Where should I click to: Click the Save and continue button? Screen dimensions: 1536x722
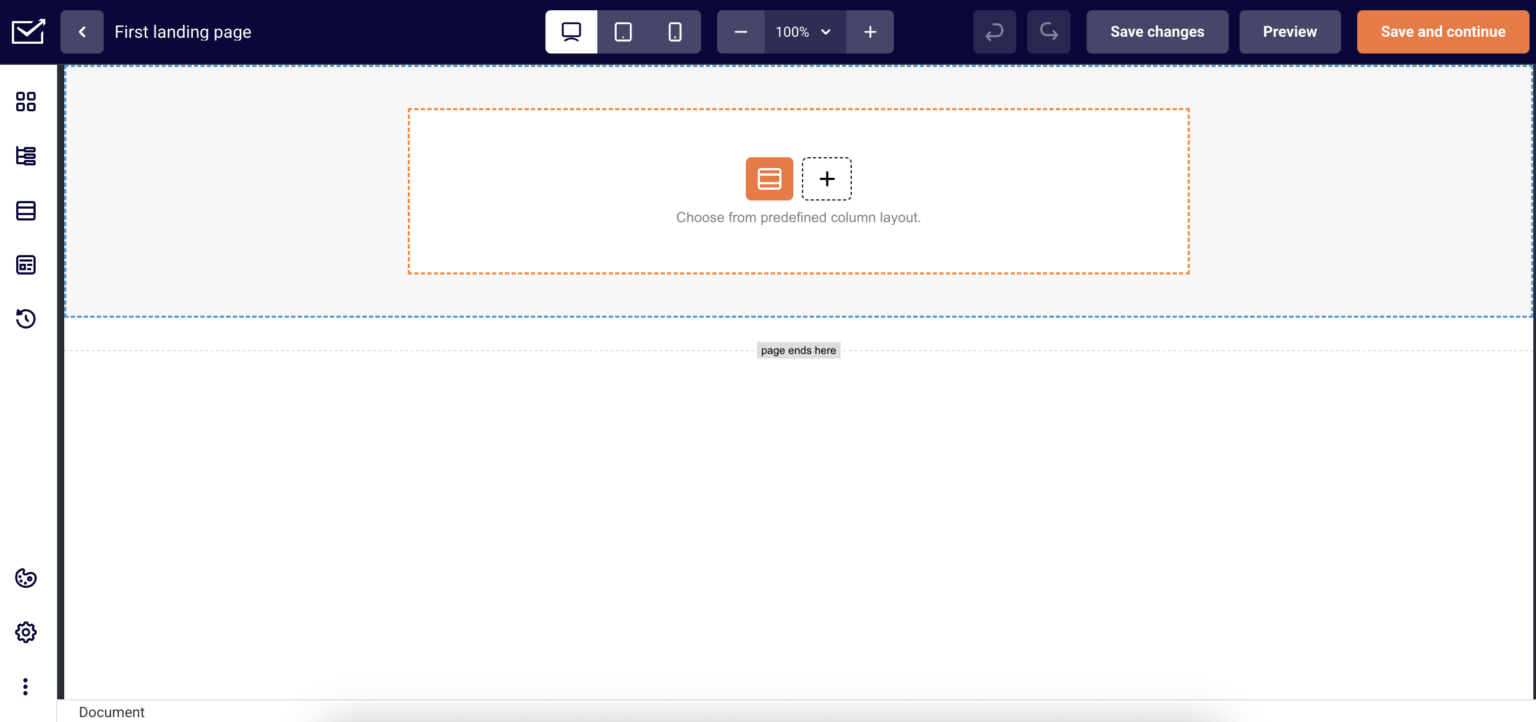[1442, 31]
